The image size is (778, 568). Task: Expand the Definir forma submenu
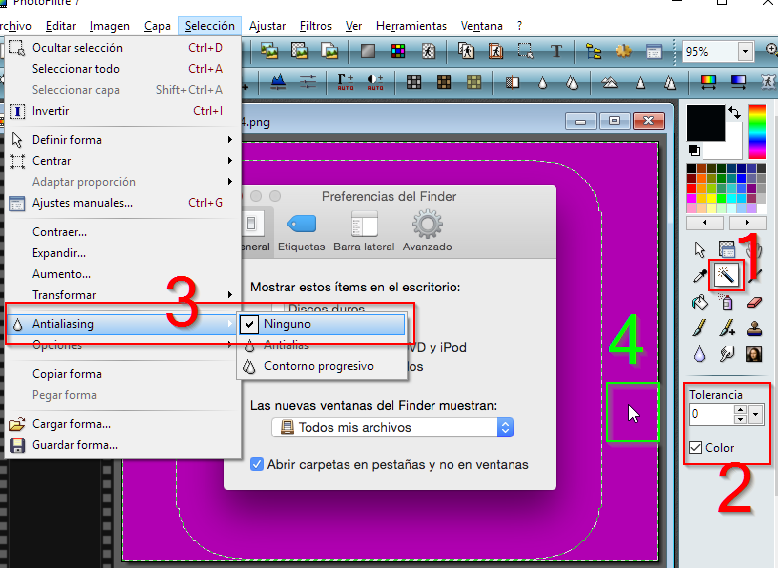tap(123, 140)
